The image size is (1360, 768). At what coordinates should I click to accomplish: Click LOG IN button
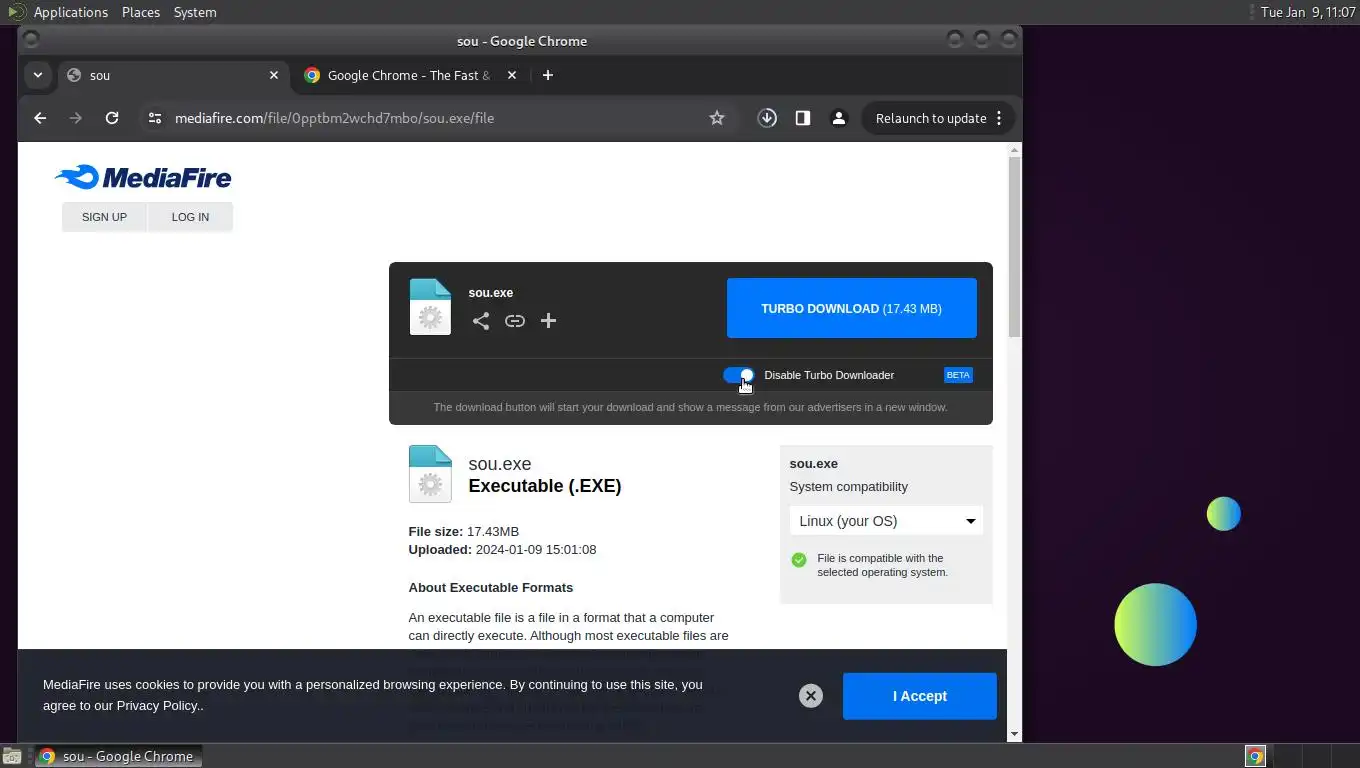(x=190, y=217)
